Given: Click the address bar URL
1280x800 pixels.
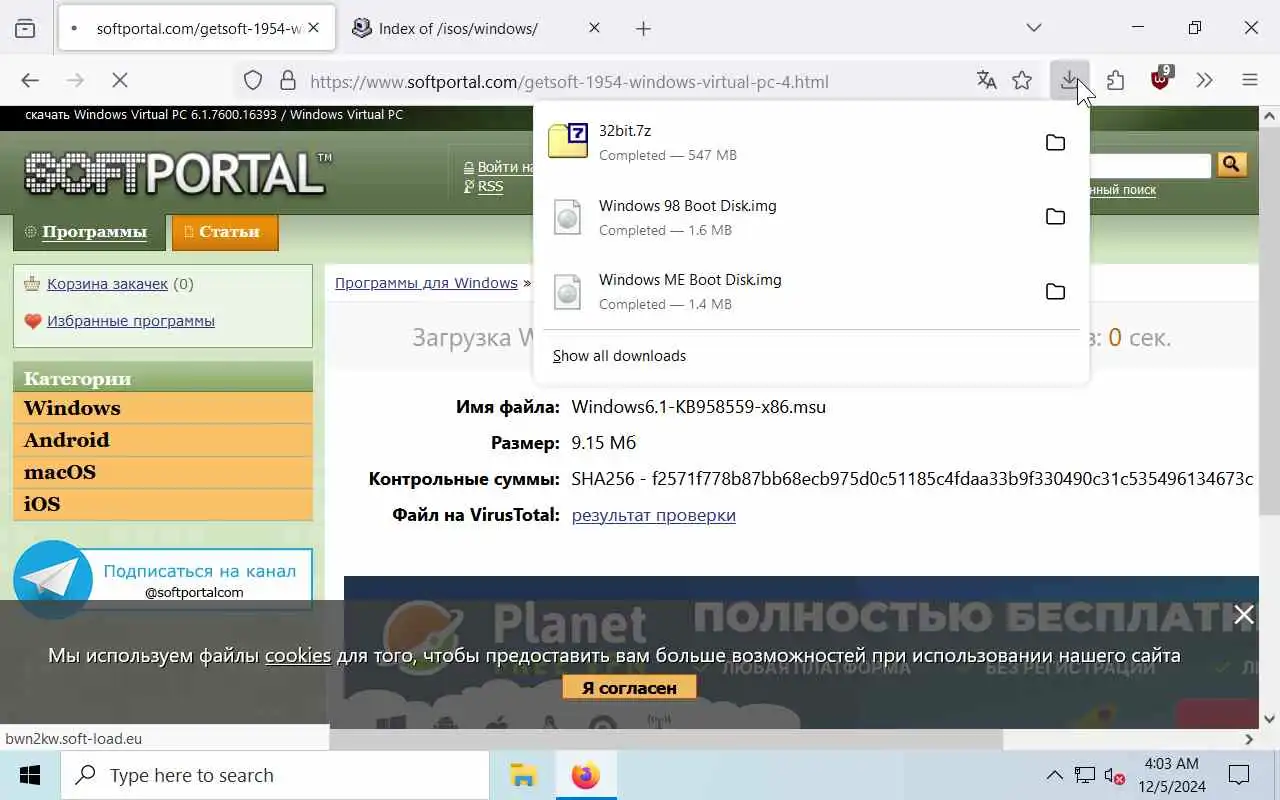Looking at the screenshot, I should pos(569,82).
